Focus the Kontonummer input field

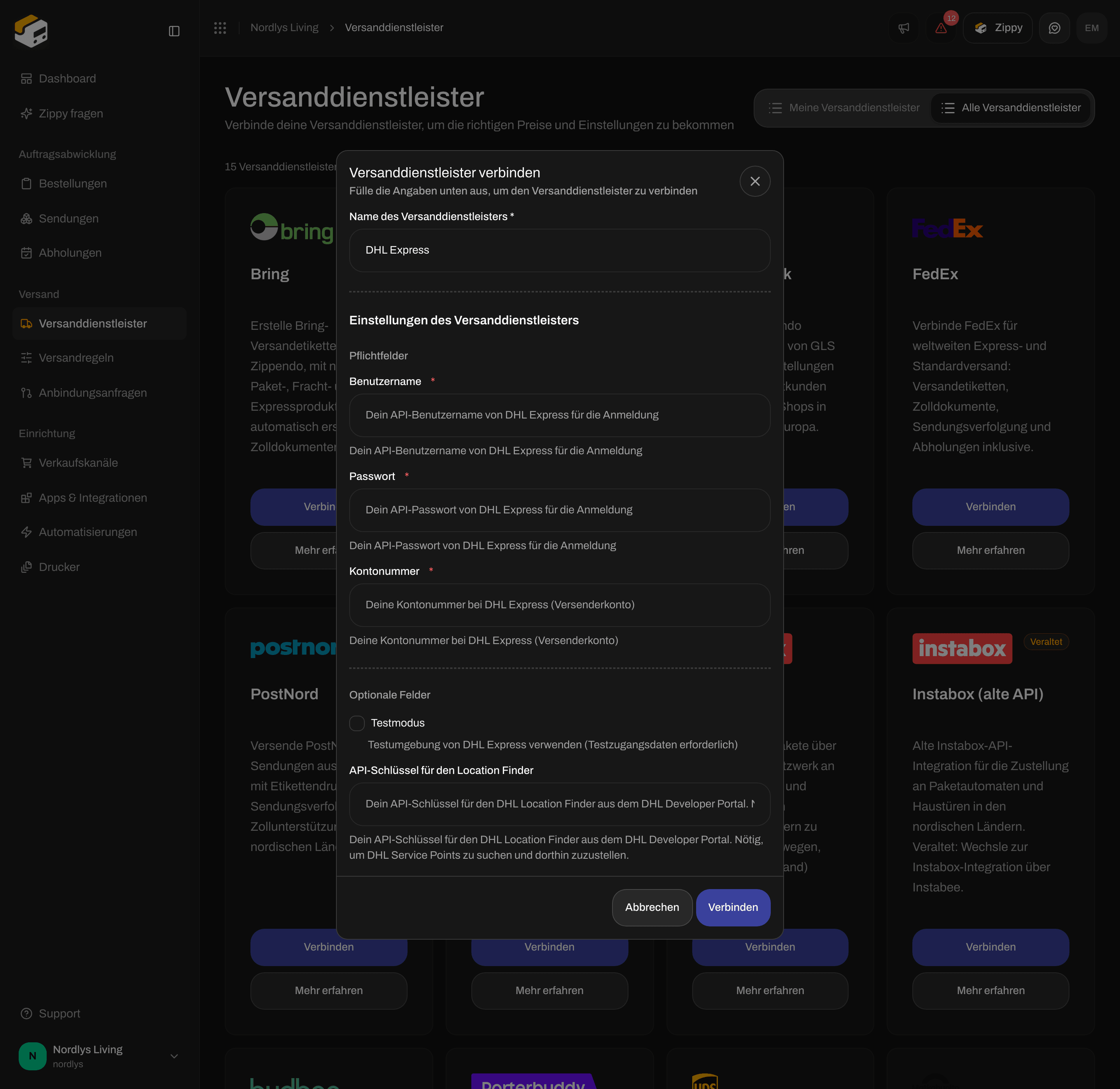point(560,605)
